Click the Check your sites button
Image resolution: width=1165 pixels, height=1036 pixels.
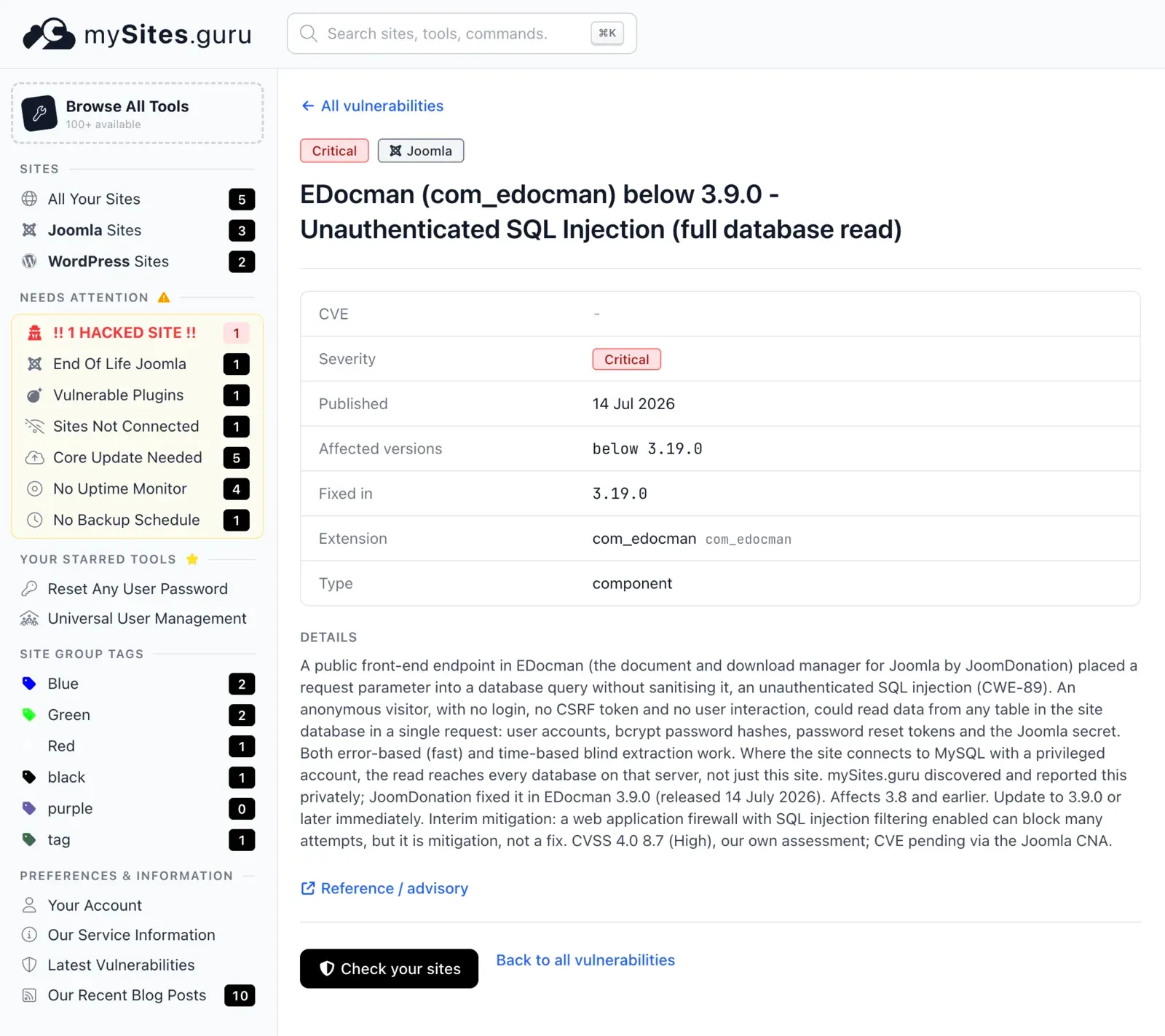389,968
